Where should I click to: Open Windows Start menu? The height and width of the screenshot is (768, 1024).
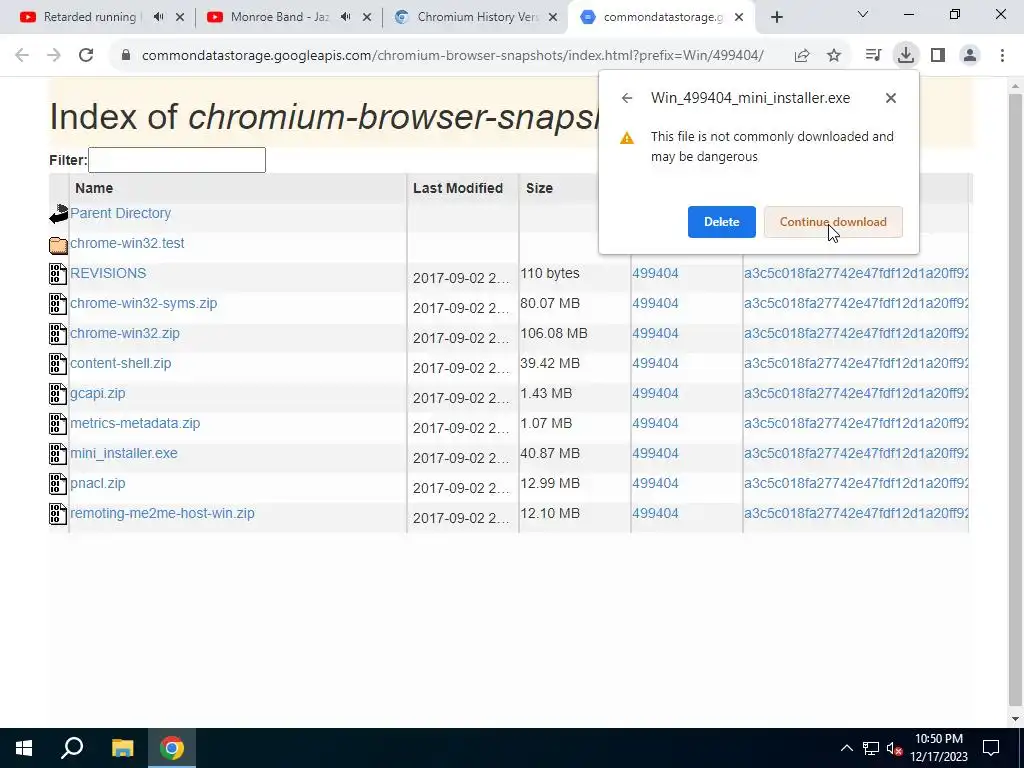tap(24, 748)
